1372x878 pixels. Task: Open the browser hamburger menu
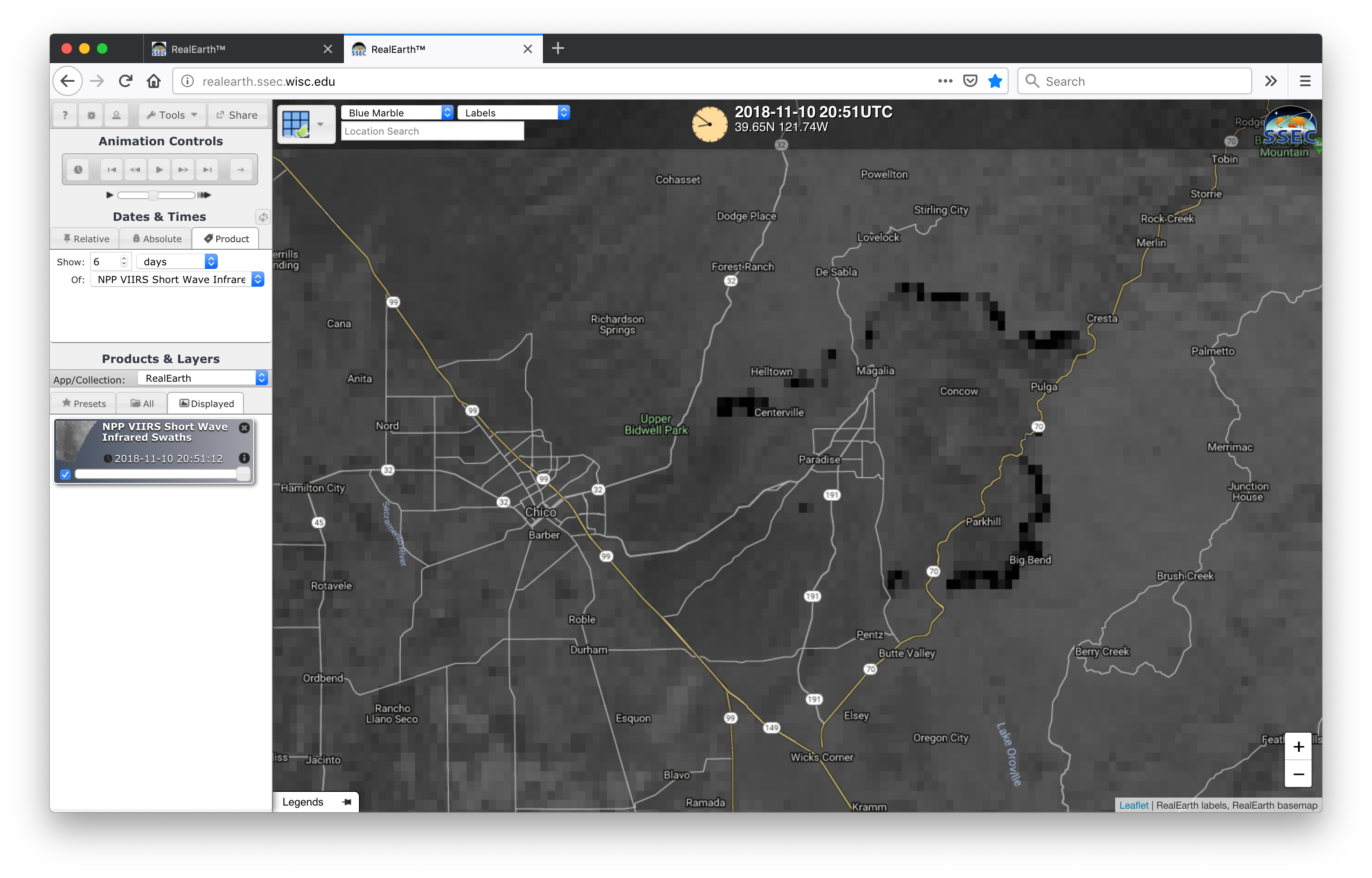pos(1305,81)
